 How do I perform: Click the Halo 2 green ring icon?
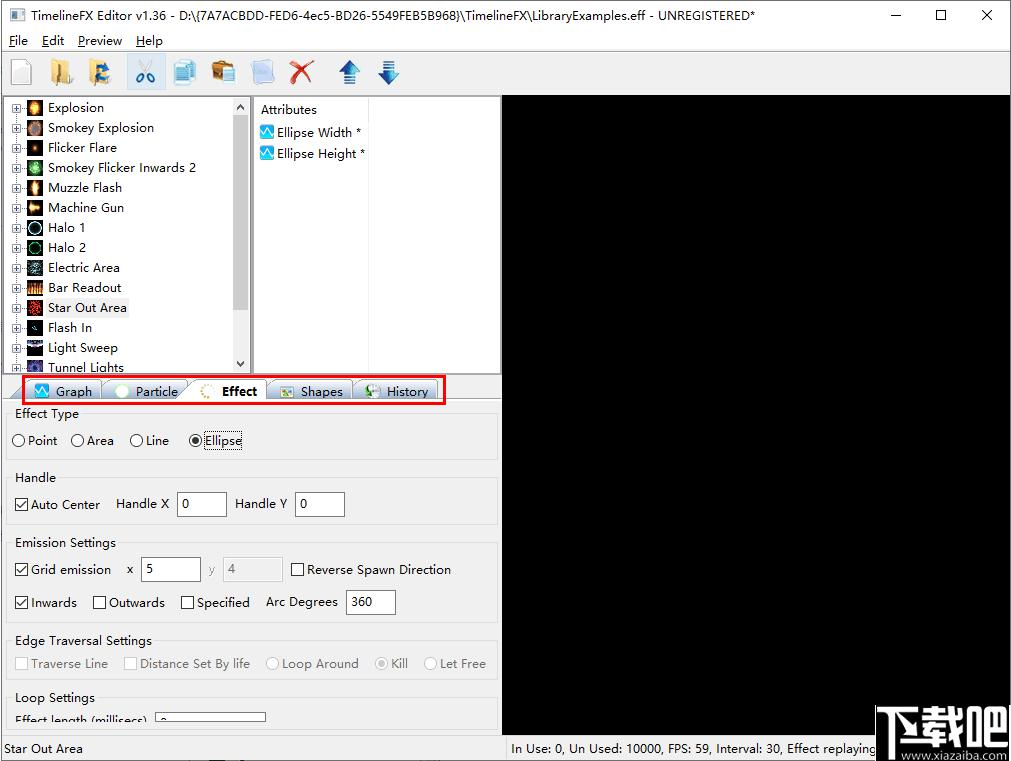pyautogui.click(x=35, y=248)
